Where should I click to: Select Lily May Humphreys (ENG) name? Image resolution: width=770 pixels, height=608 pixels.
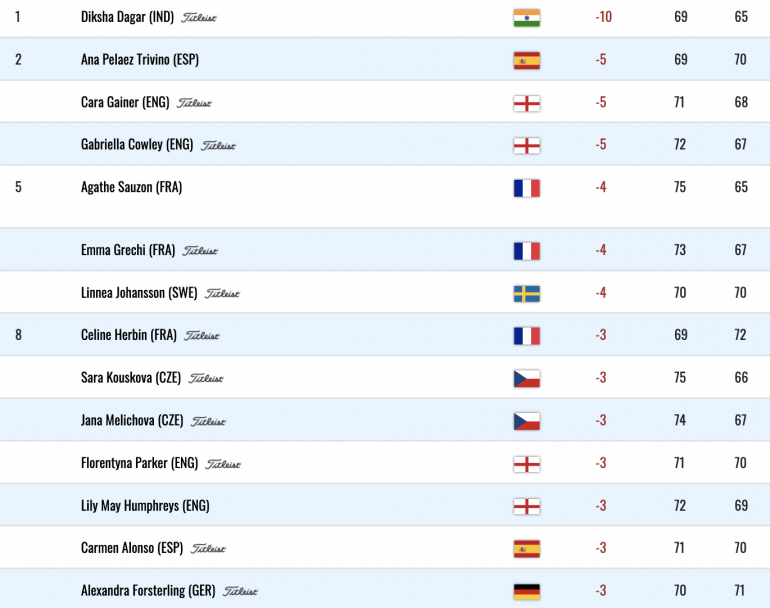click(145, 505)
